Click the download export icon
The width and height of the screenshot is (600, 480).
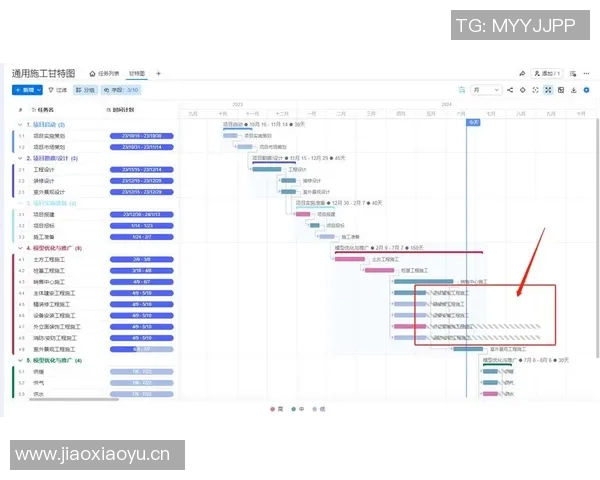pyautogui.click(x=573, y=90)
